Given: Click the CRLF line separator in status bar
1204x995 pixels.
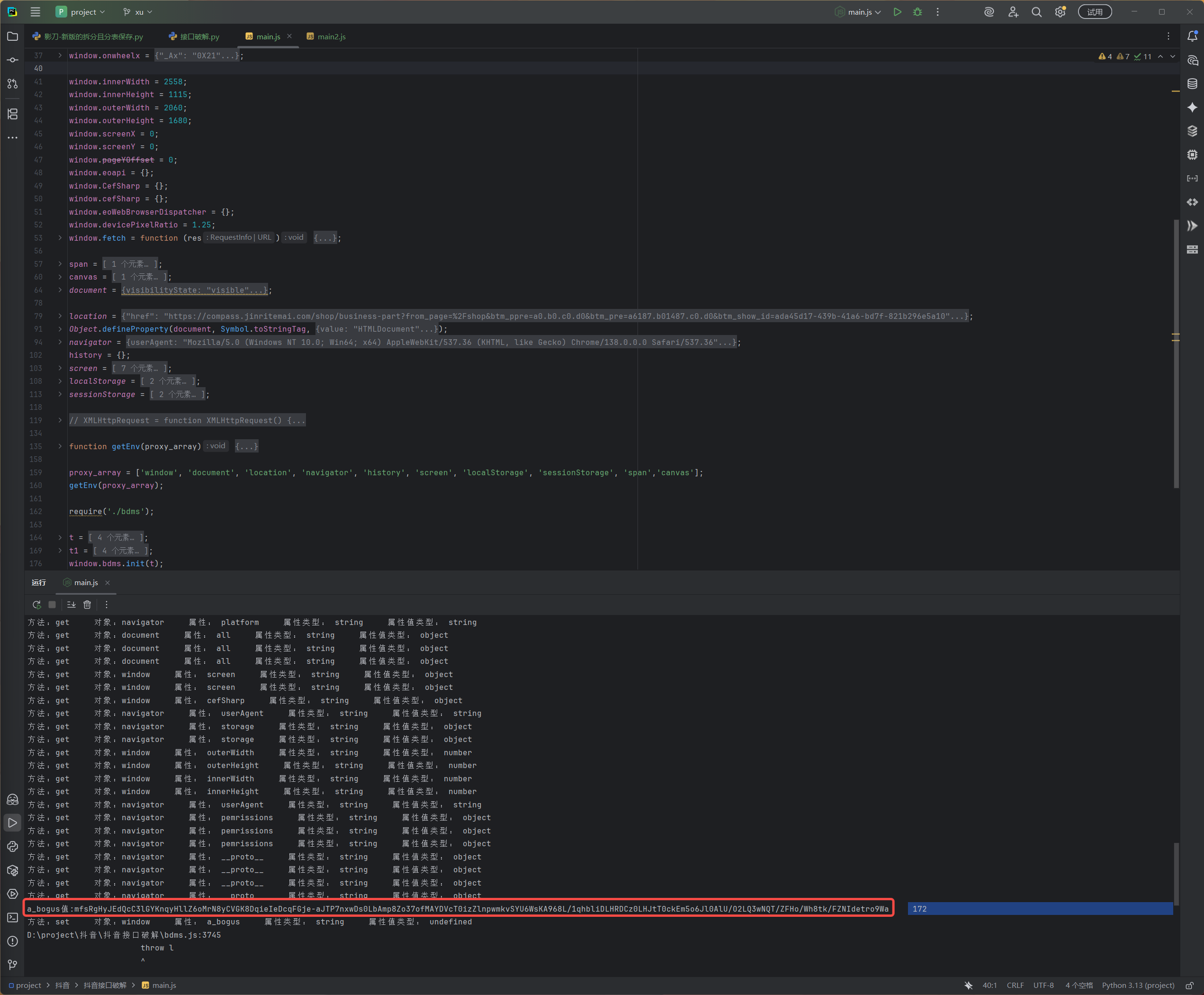Looking at the screenshot, I should click(x=1015, y=985).
